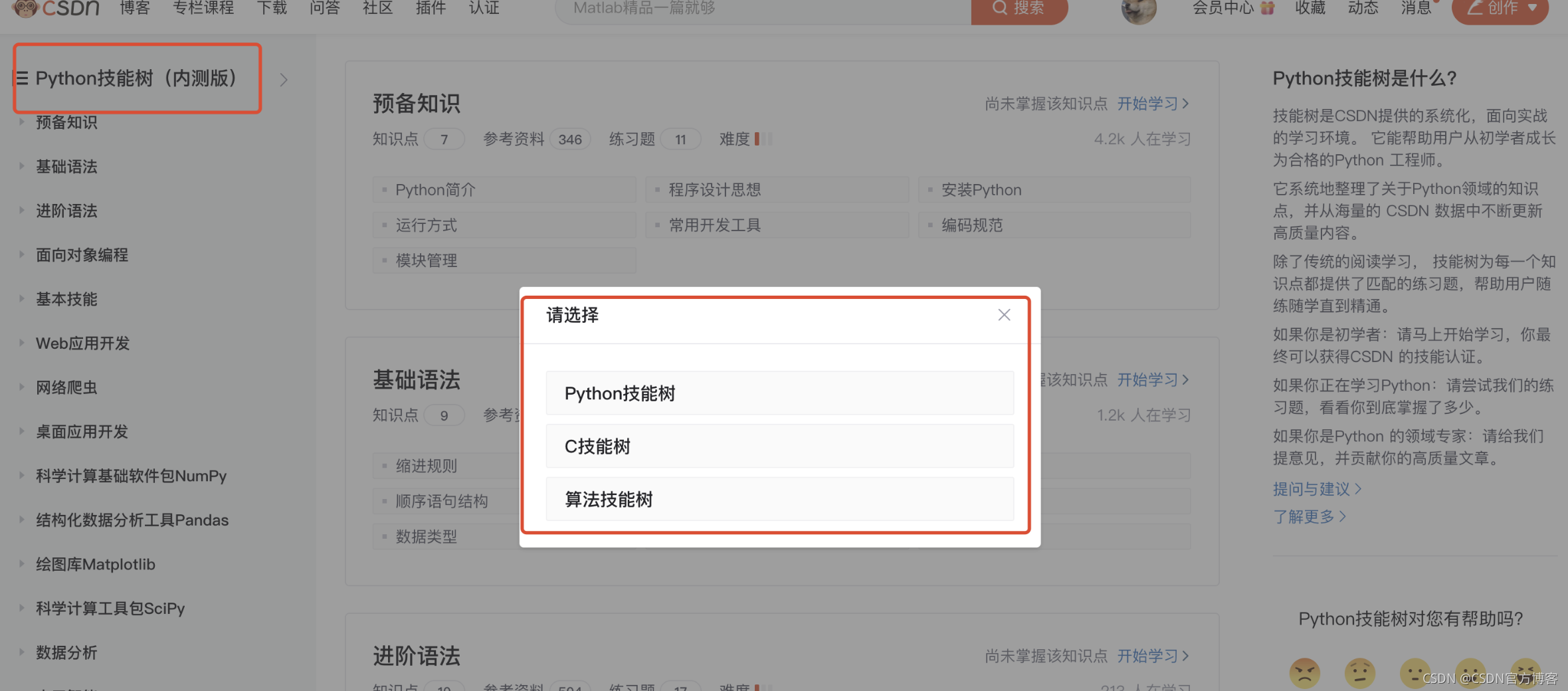Click the second feedback emoji face
1568x691 pixels.
click(x=1360, y=674)
